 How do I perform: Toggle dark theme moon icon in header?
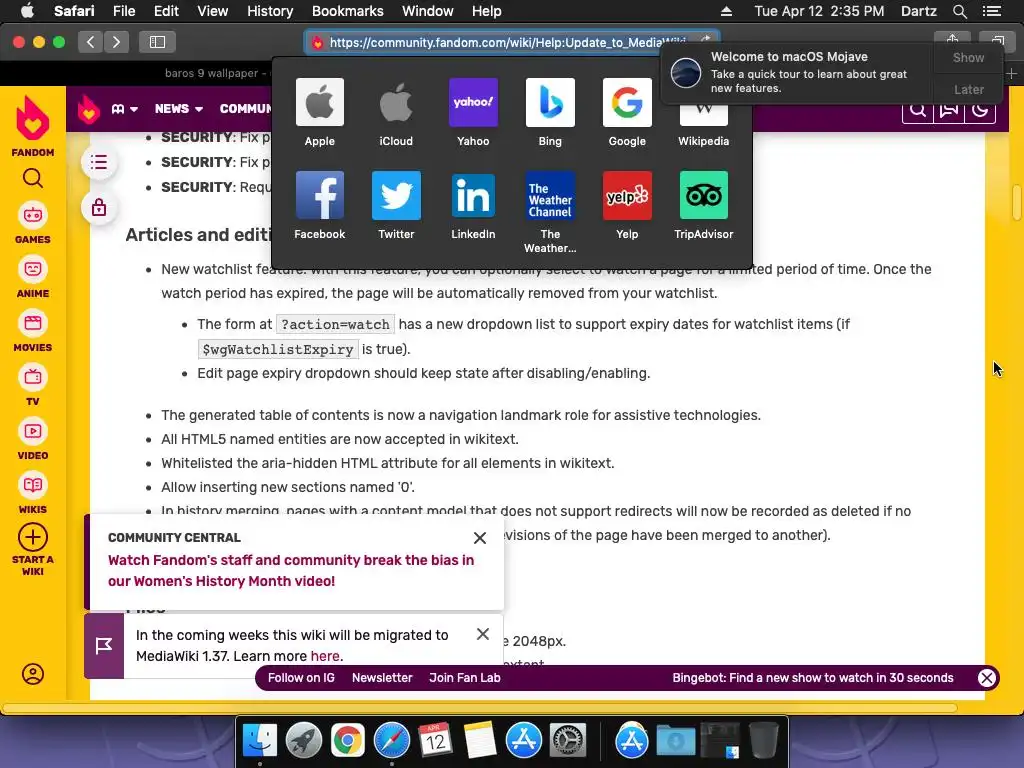[x=980, y=110]
